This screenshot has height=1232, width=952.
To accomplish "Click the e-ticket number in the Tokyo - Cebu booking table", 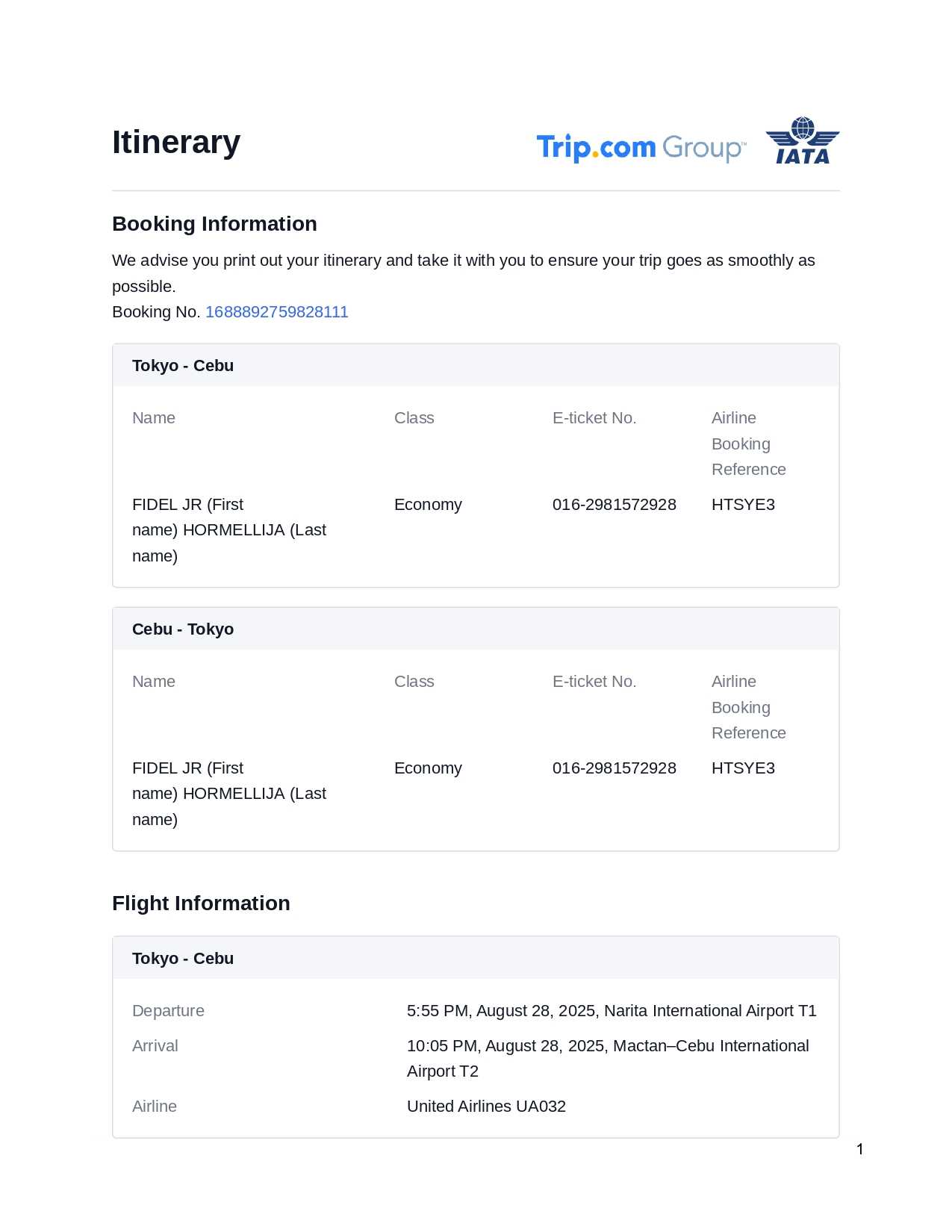I will pos(614,505).
